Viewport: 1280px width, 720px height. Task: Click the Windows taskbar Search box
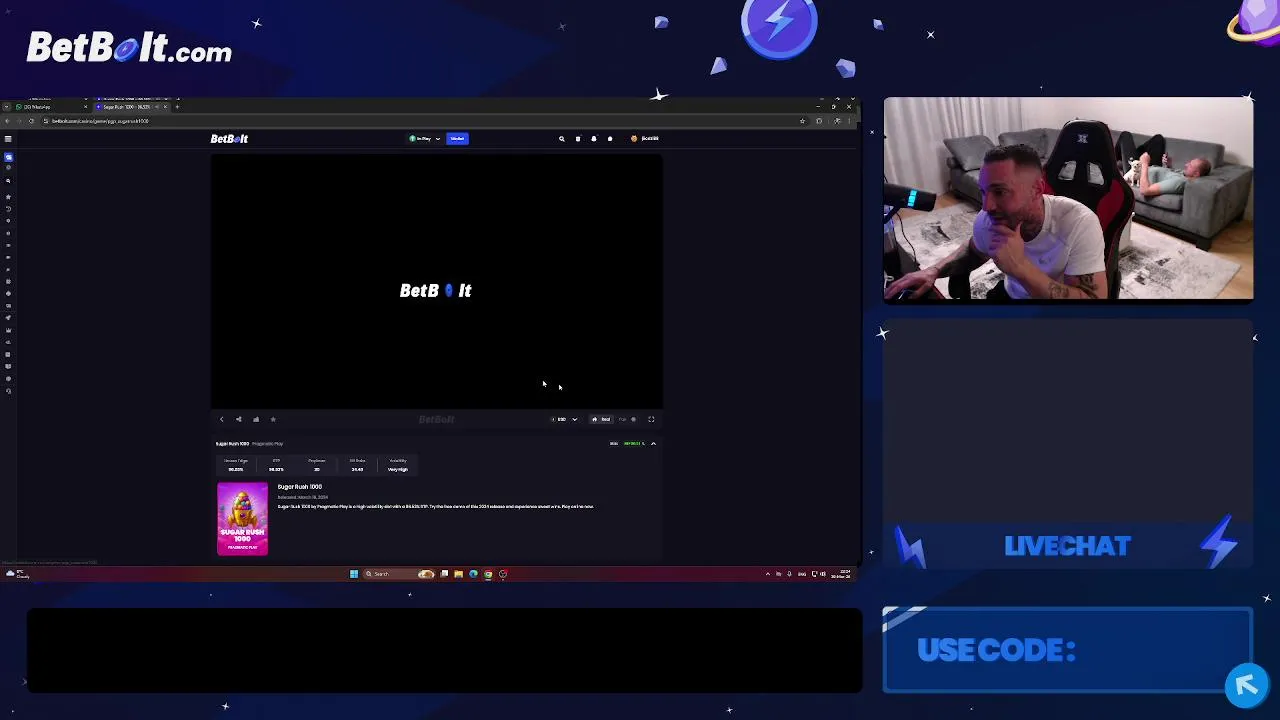[x=399, y=574]
